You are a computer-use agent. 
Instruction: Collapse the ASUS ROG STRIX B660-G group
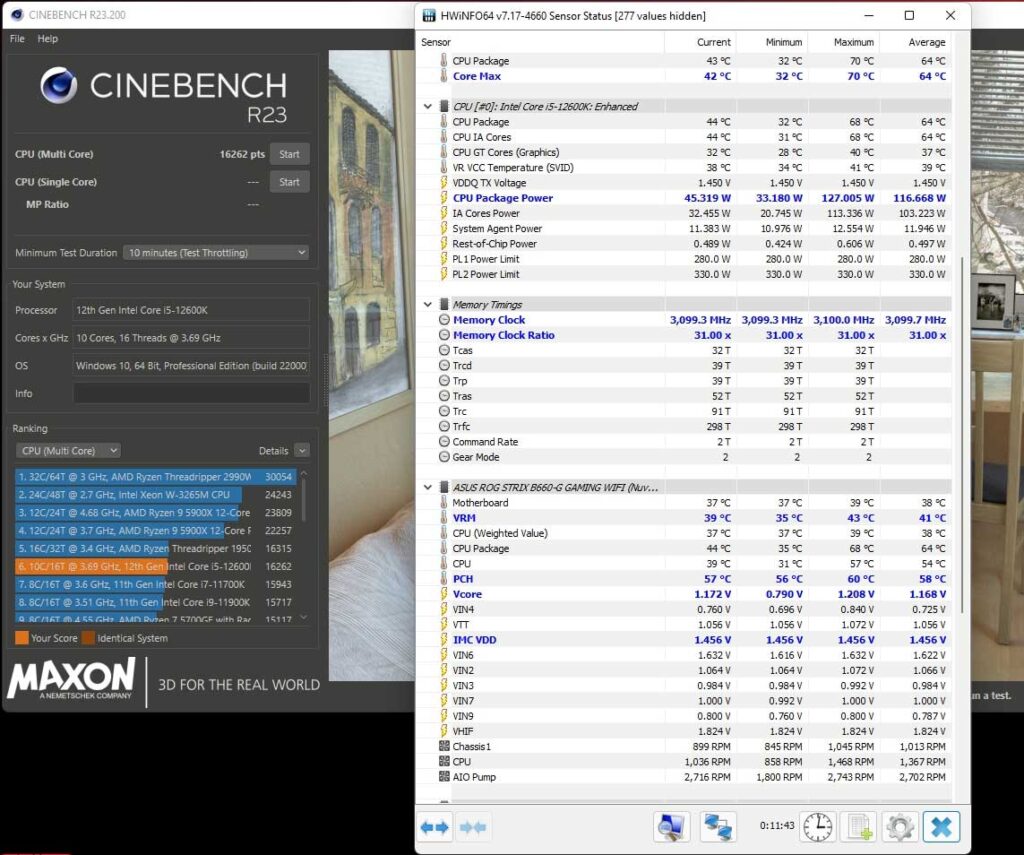click(428, 487)
